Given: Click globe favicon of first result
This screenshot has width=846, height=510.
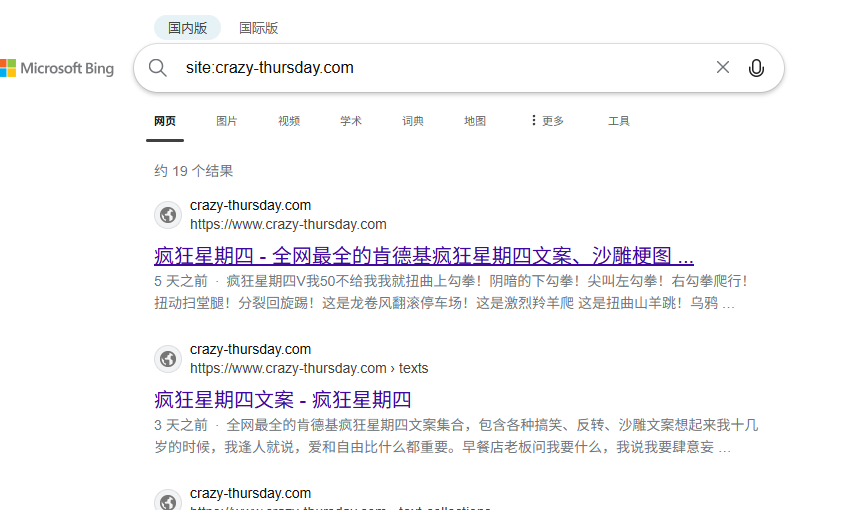Looking at the screenshot, I should [168, 215].
